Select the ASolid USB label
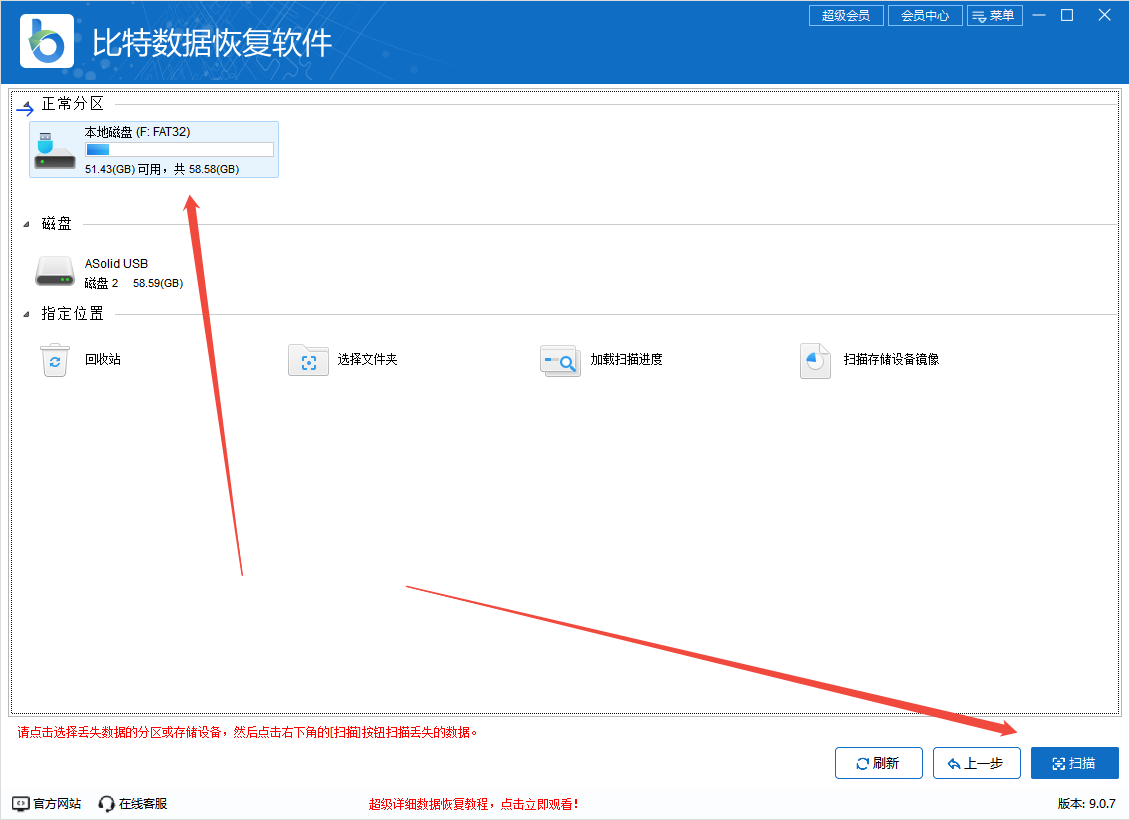The height and width of the screenshot is (820, 1130). [116, 264]
